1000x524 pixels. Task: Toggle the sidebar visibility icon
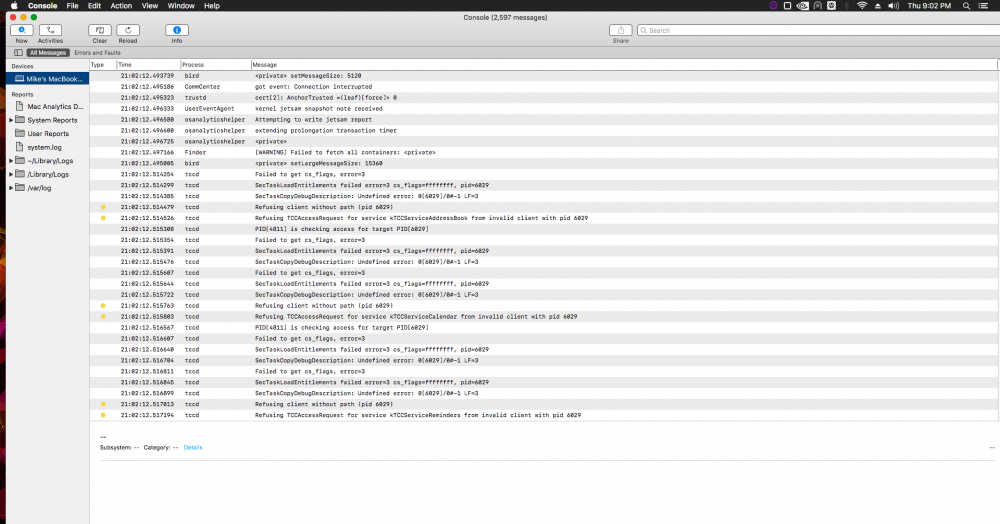point(18,53)
